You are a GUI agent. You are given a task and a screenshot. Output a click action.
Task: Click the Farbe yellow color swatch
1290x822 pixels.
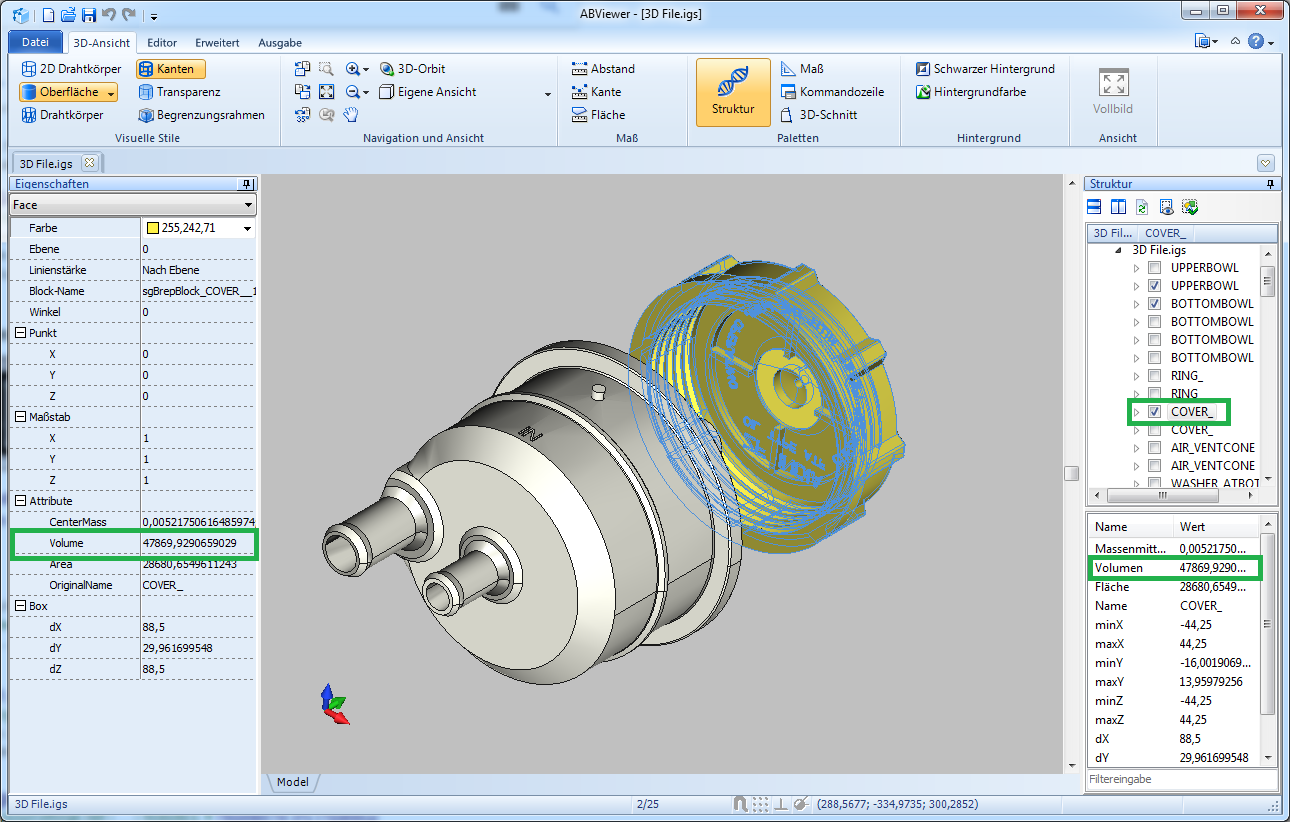pos(153,228)
